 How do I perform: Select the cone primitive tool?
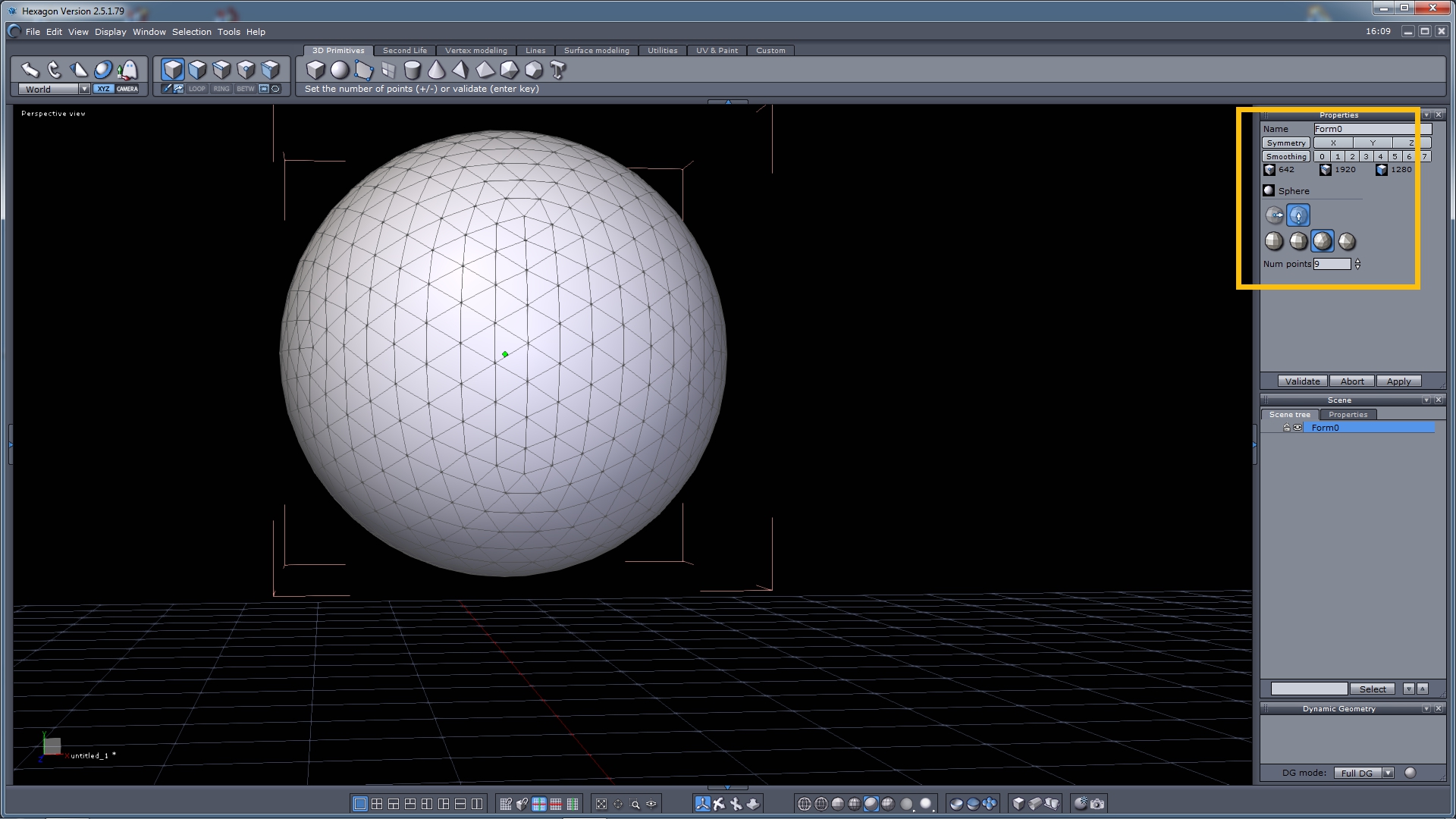click(436, 70)
